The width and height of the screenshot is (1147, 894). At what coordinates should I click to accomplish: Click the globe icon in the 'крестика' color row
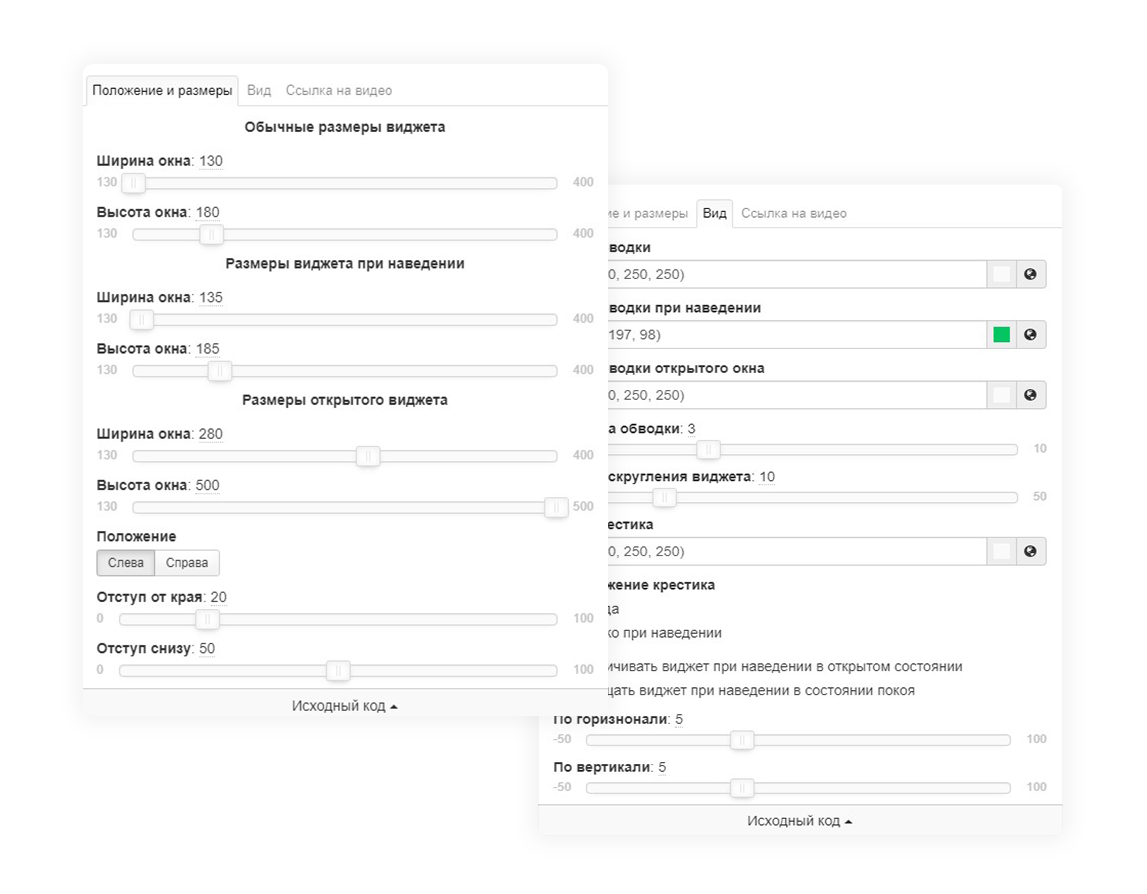click(1031, 551)
